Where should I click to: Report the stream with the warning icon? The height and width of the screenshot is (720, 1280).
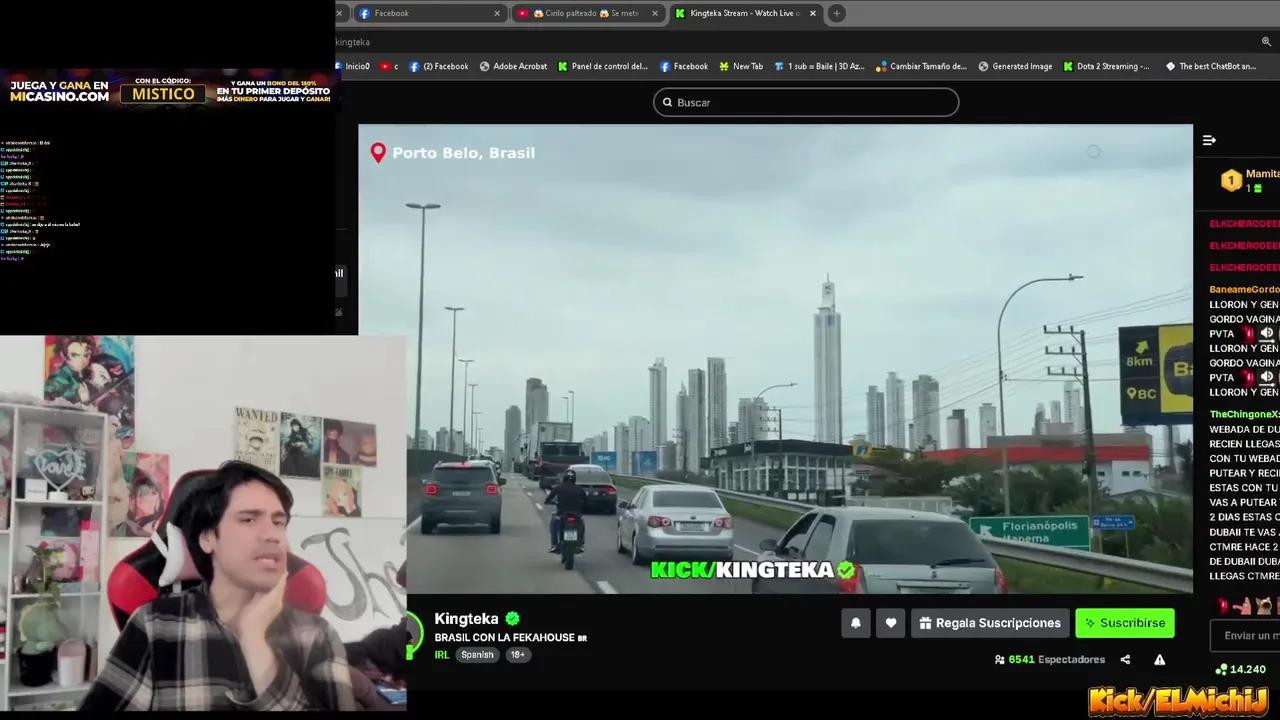[x=1159, y=660]
